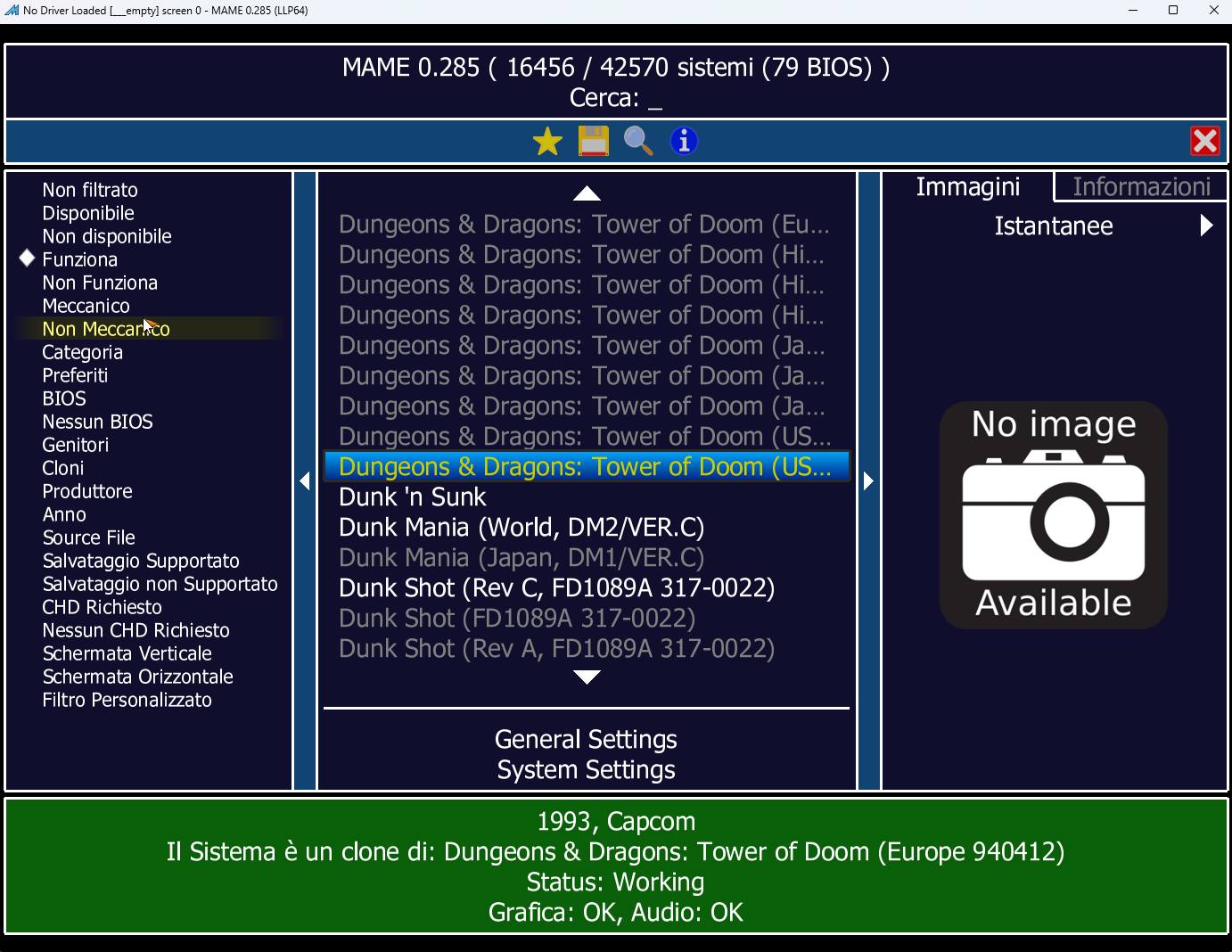Click the right arrow next to Istantanee
Image resolution: width=1232 pixels, height=952 pixels.
pos(1206,226)
